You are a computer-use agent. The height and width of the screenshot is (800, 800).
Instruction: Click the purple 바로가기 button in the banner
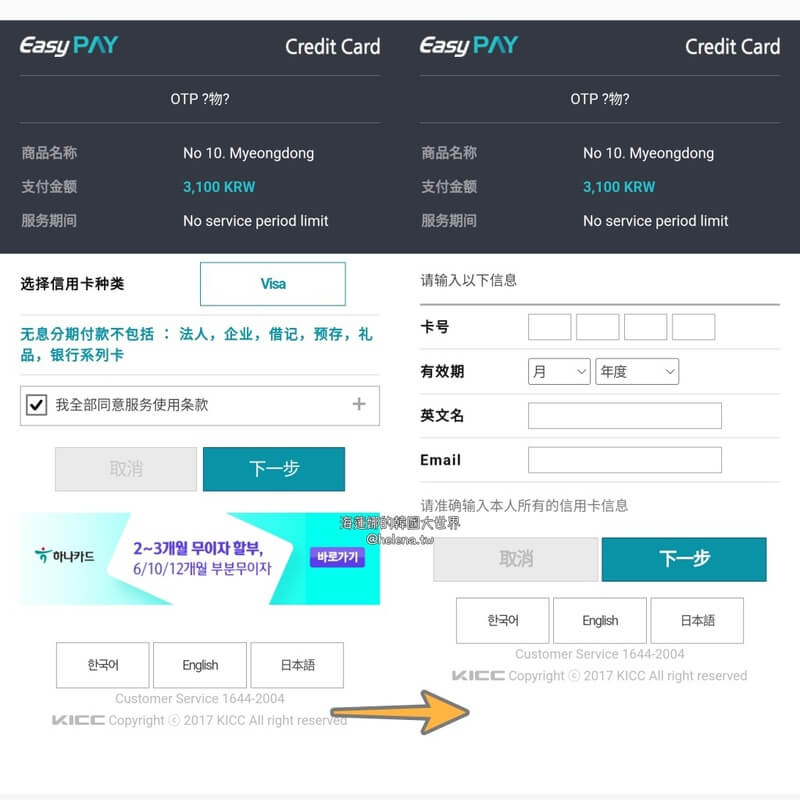(337, 557)
